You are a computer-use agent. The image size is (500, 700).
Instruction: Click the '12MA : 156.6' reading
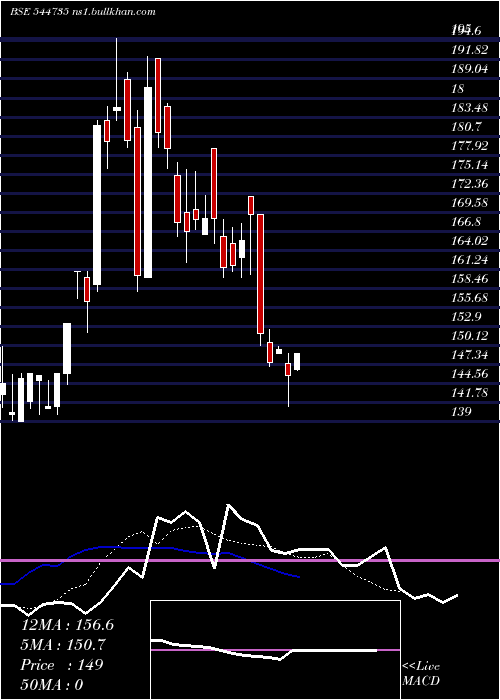pyautogui.click(x=67, y=625)
